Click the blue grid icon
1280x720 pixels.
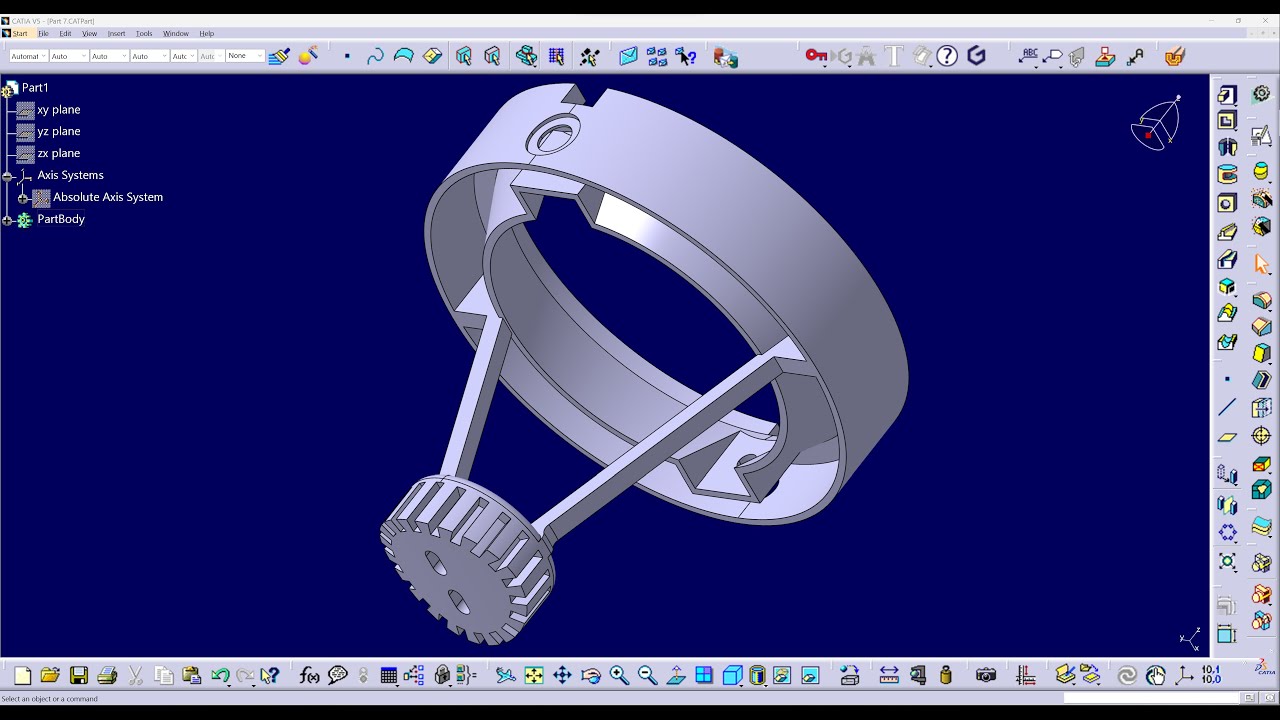tap(556, 56)
